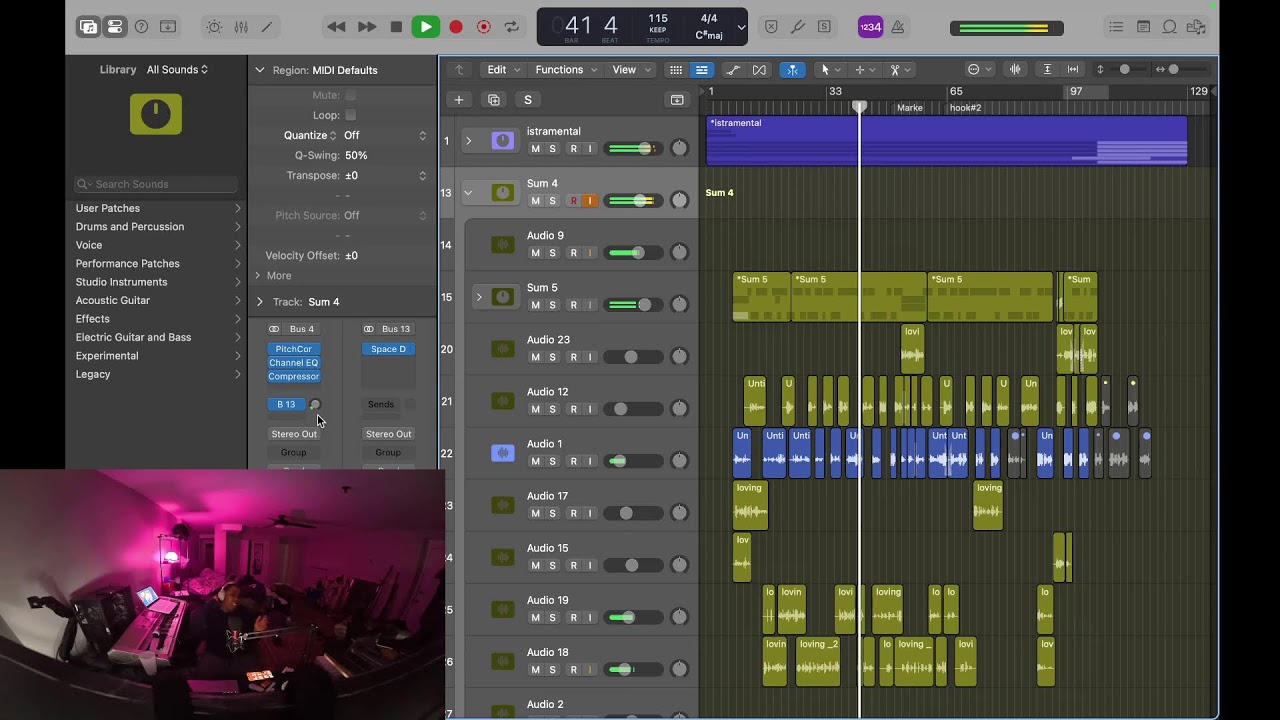
Task: Toggle the Library panel button
Action: click(89, 27)
